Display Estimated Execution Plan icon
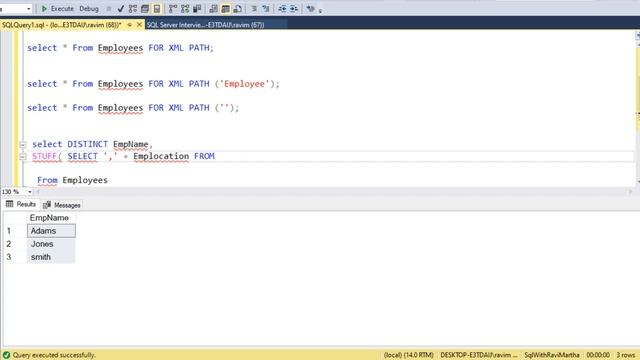This screenshot has width=640, height=360. [133, 9]
